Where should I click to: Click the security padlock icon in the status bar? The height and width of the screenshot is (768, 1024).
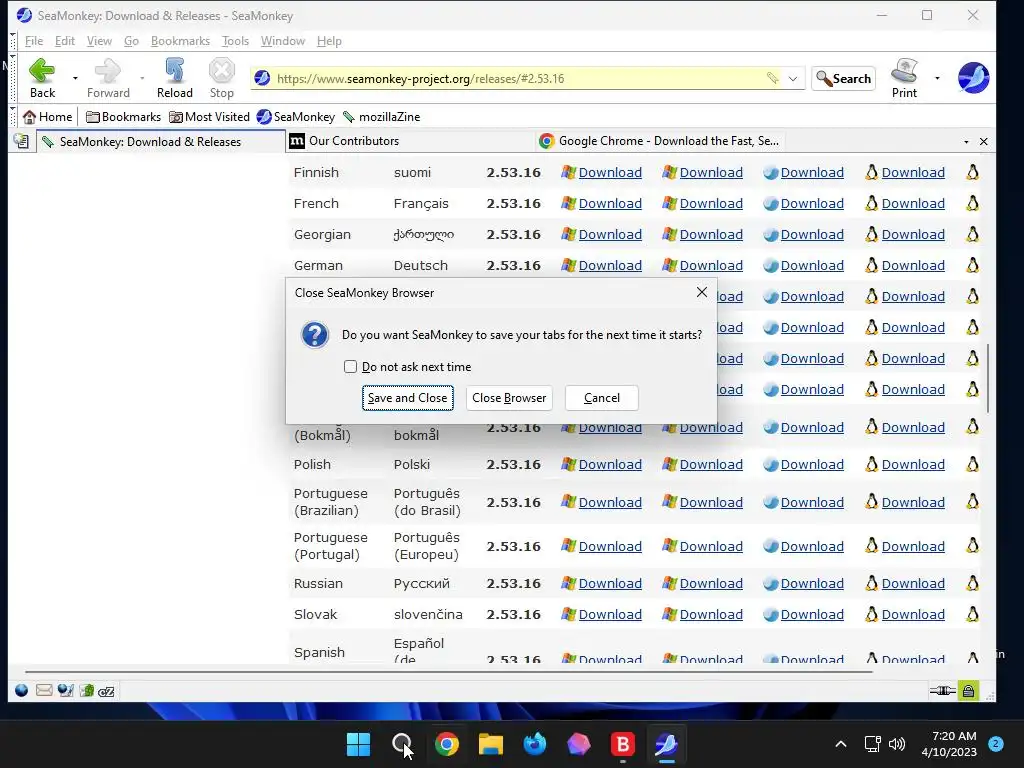(968, 690)
